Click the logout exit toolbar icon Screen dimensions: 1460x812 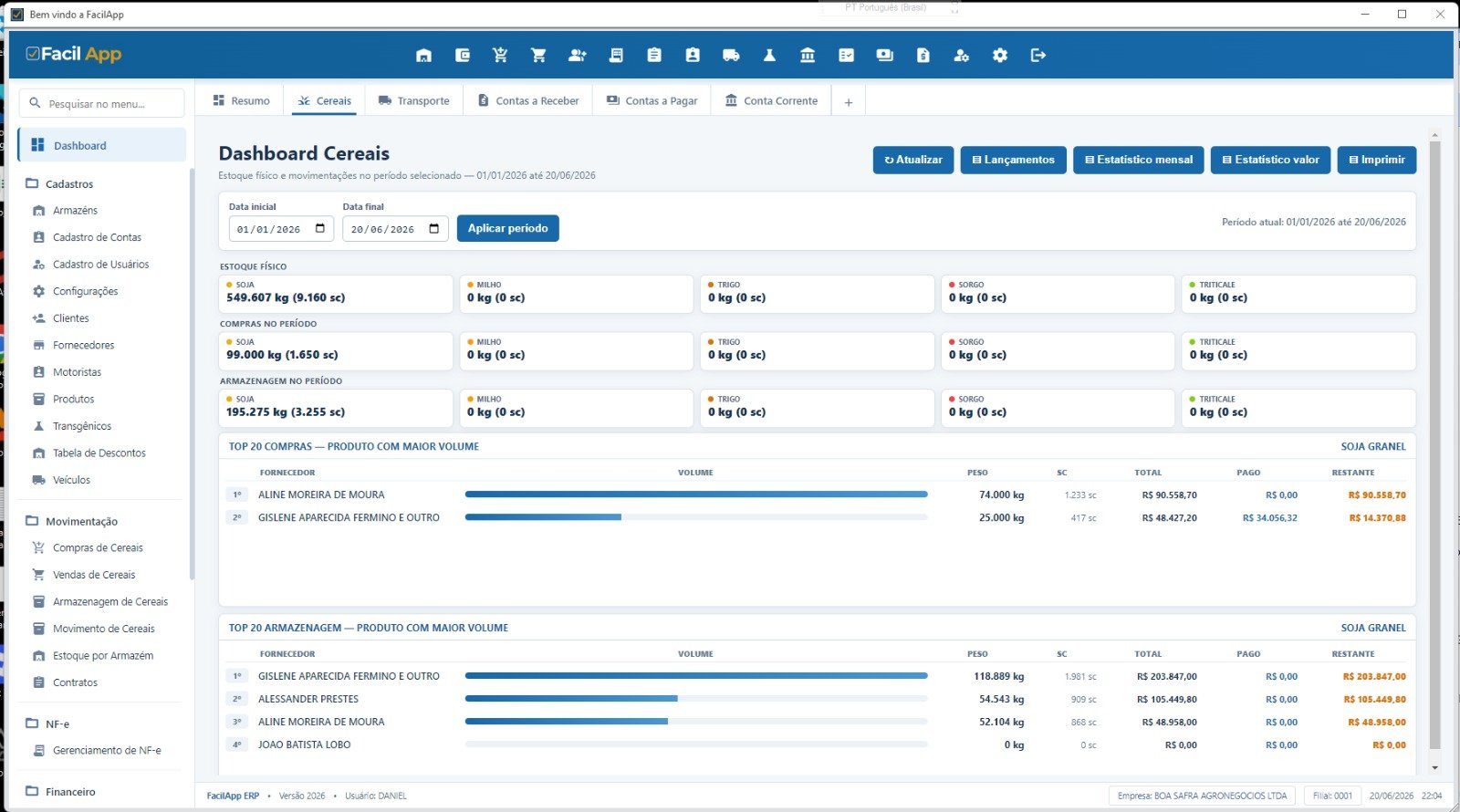1038,56
